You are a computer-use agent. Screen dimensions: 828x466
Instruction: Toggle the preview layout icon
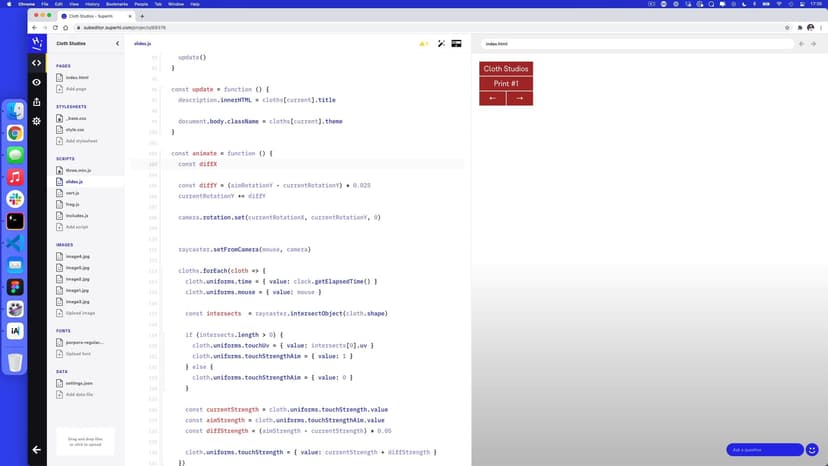[456, 44]
